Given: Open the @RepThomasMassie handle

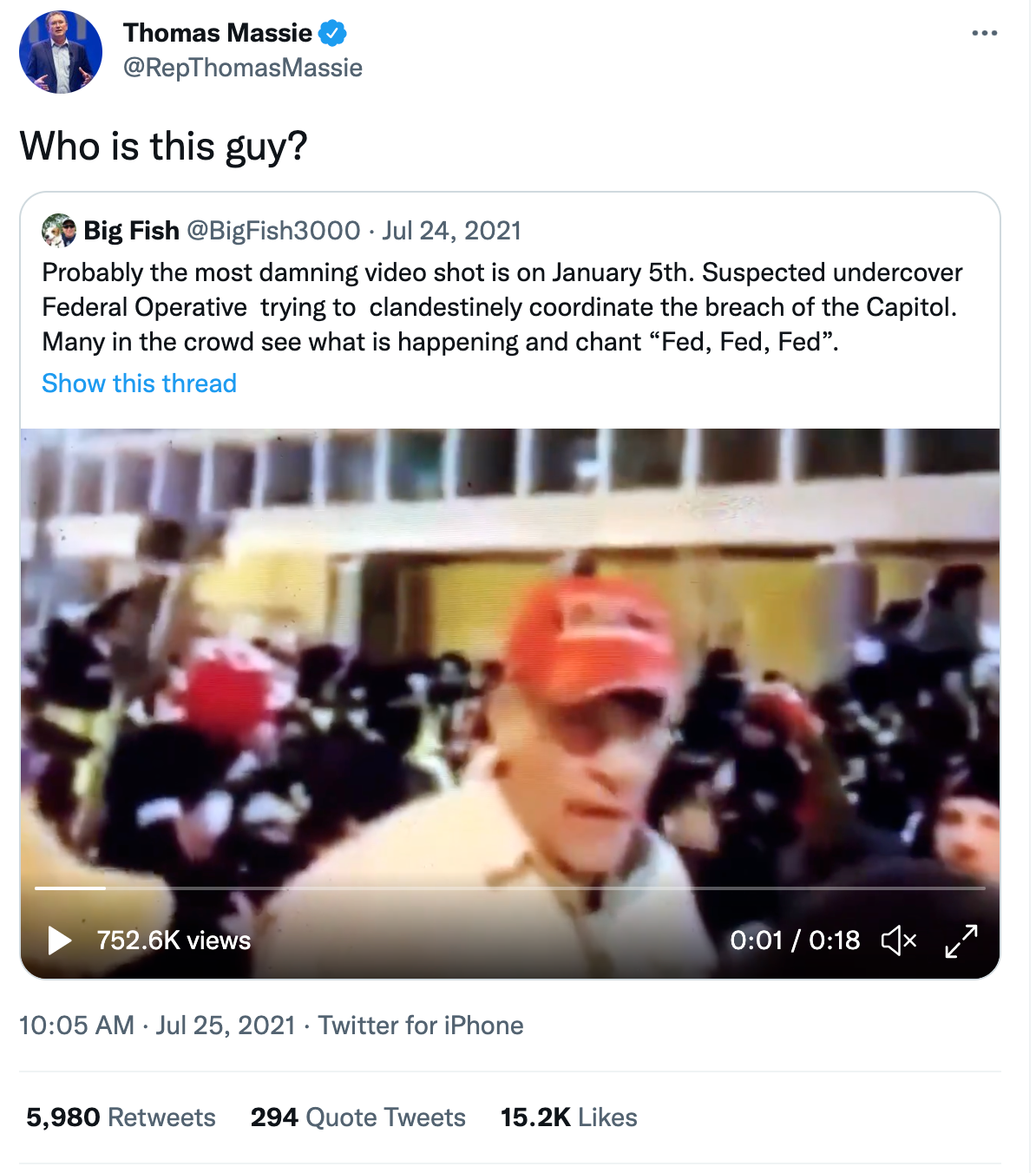Looking at the screenshot, I should pos(243,68).
